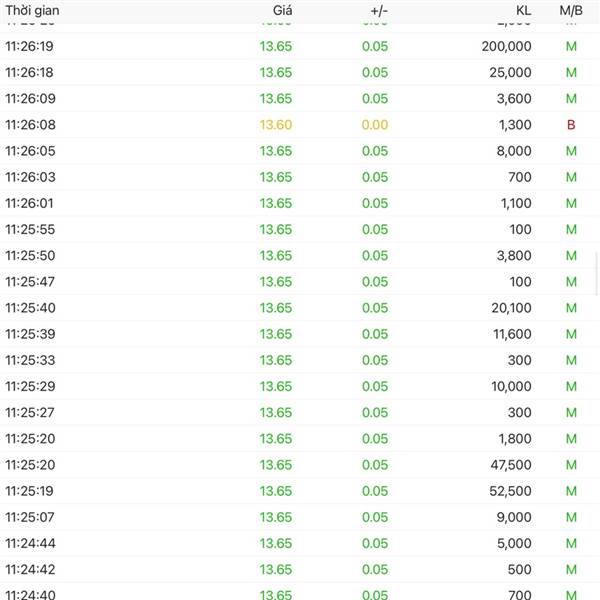The image size is (600, 600).
Task: Click the 200,000 volume cell
Action: [x=506, y=46]
